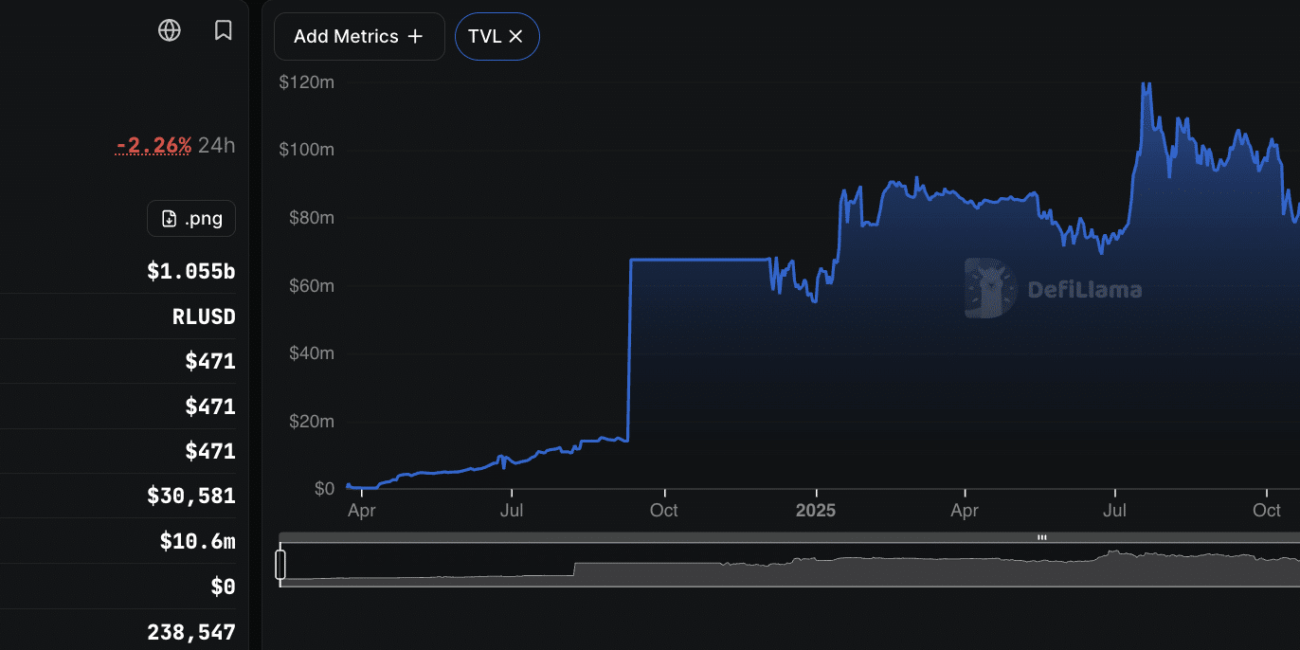Viewport: 1300px width, 650px height.
Task: Download chart using the .png button
Action: [191, 219]
